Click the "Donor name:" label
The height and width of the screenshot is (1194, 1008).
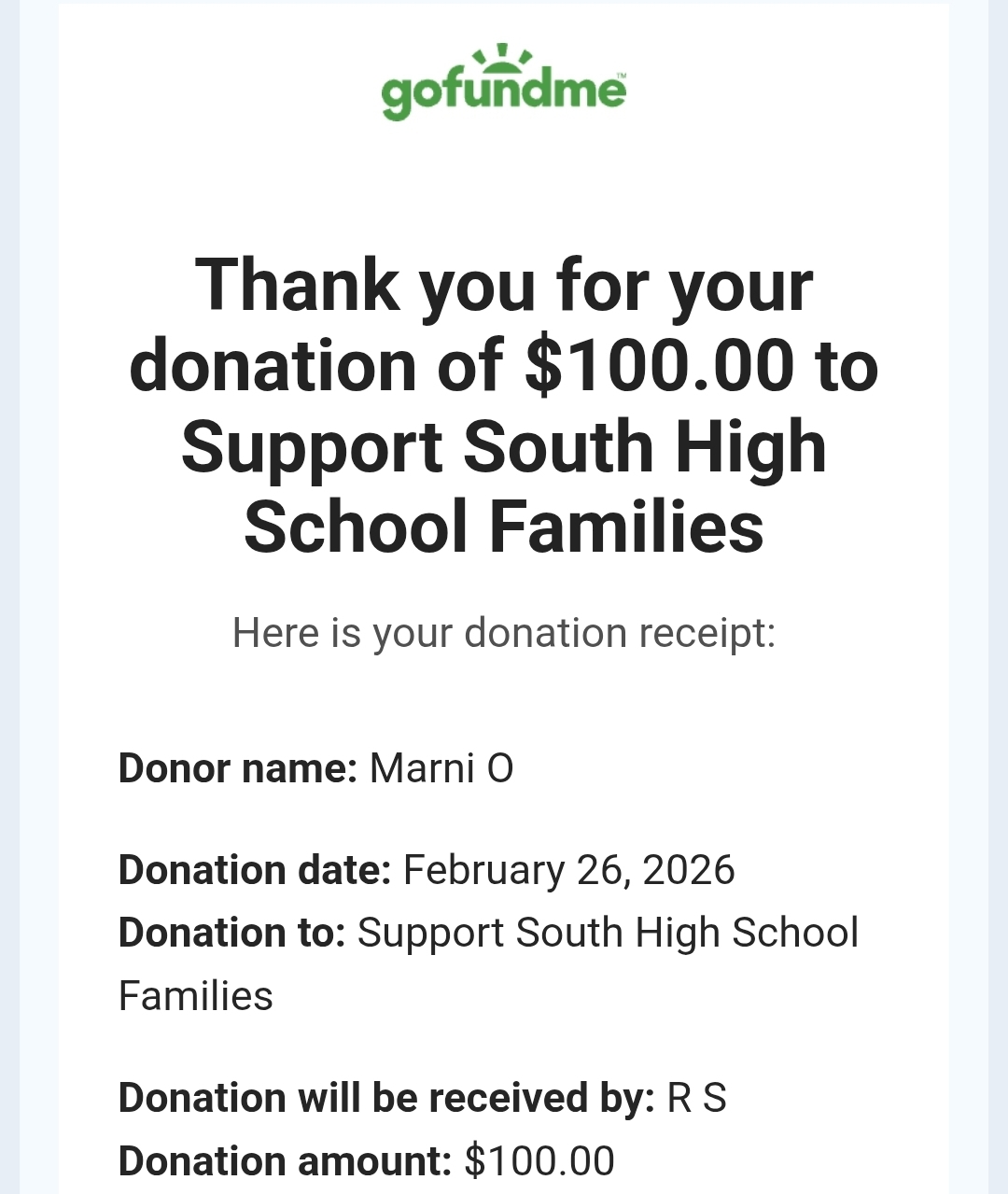coord(238,768)
